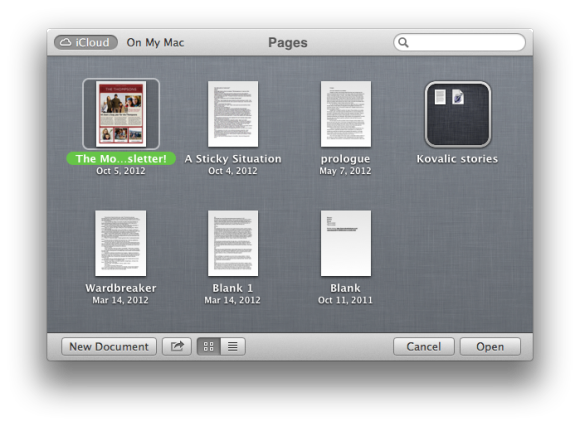Click the search field

point(459,43)
